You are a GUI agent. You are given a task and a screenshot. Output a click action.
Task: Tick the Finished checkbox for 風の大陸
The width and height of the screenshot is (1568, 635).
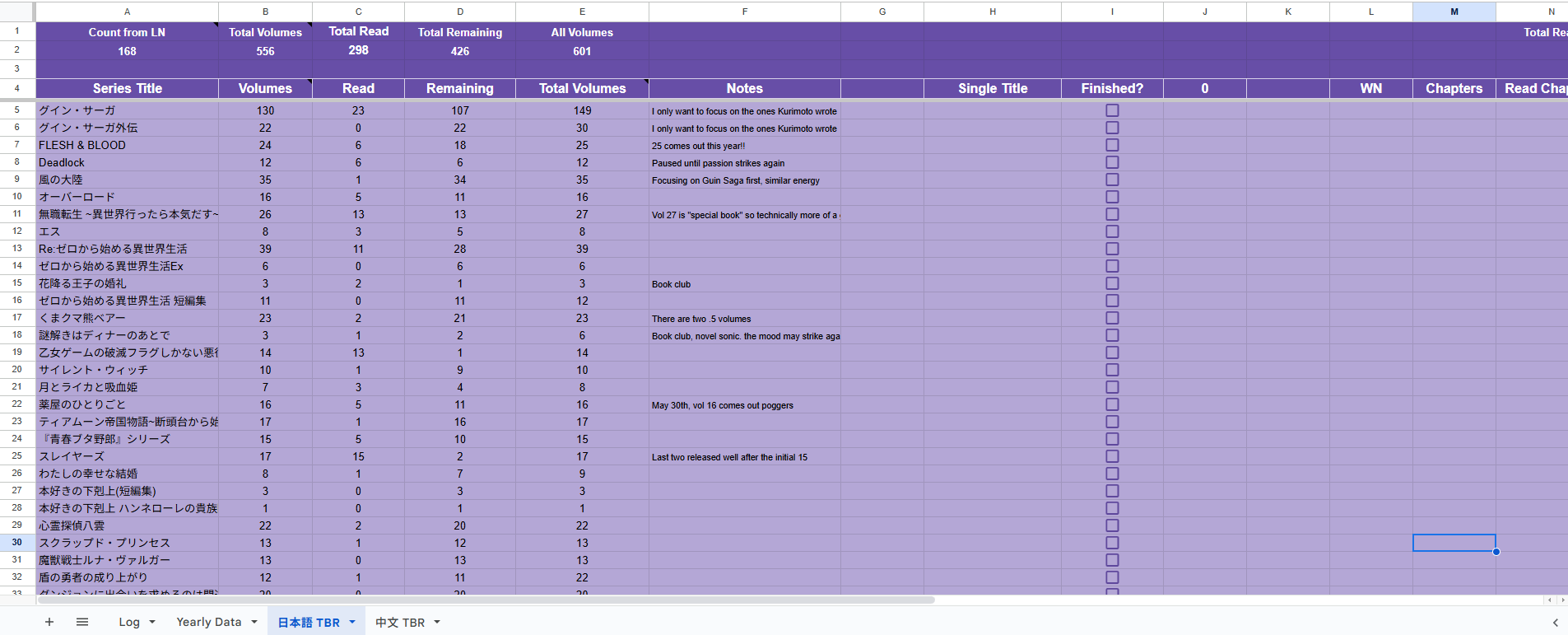[x=1112, y=180]
